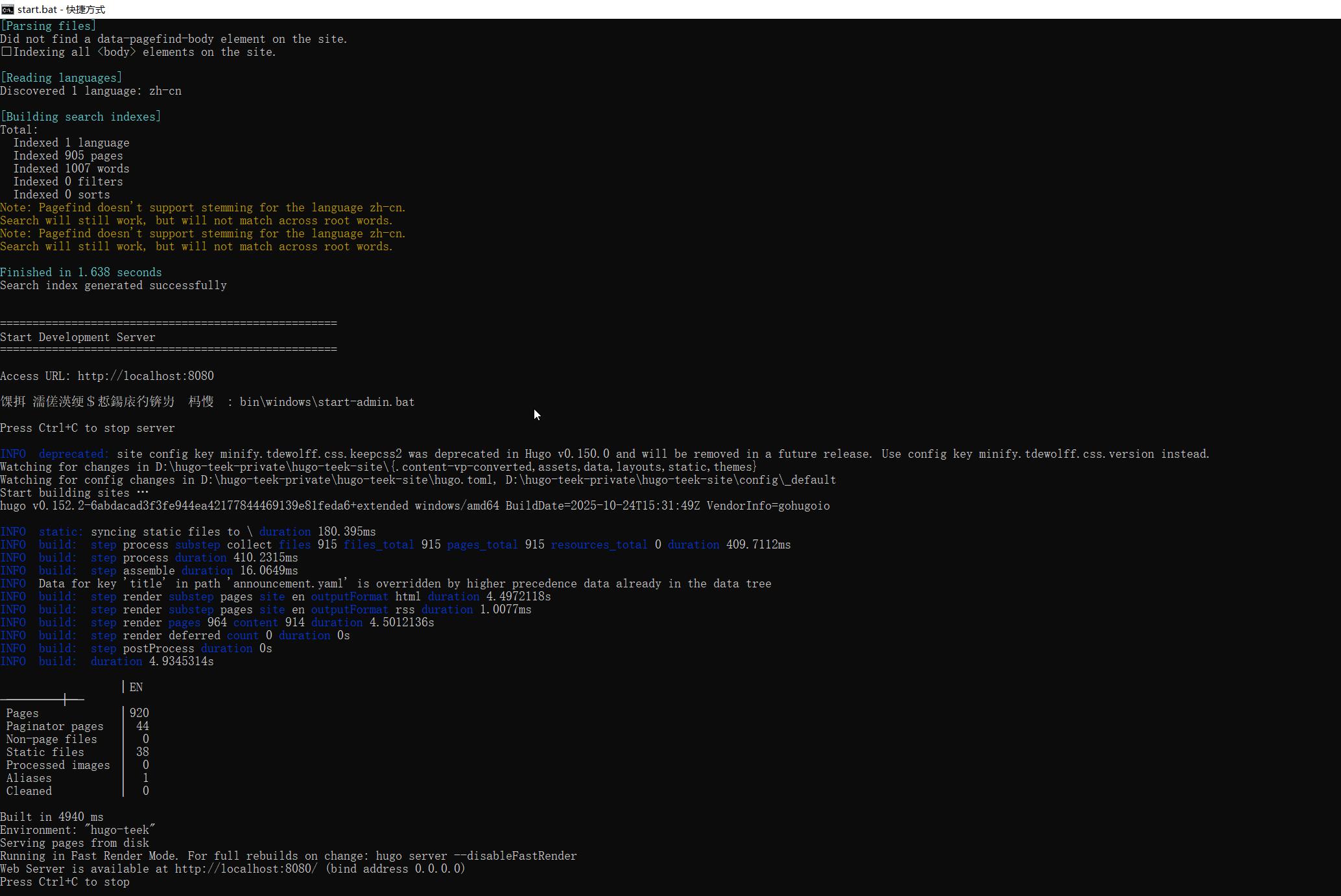The image size is (1341, 896).
Task: Click the Start Development Server heading
Action: pyautogui.click(x=77, y=337)
